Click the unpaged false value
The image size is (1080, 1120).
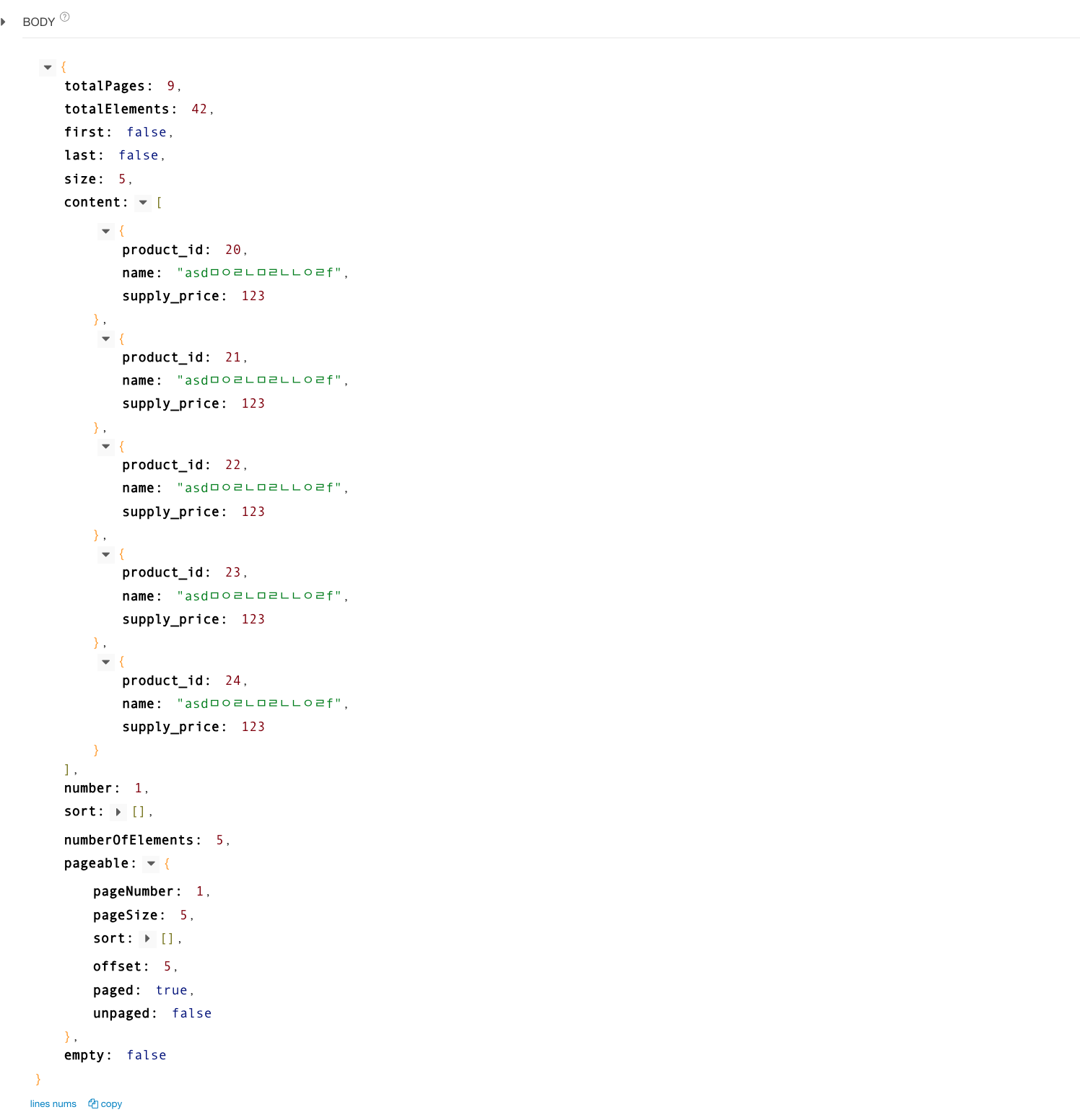click(x=191, y=1013)
